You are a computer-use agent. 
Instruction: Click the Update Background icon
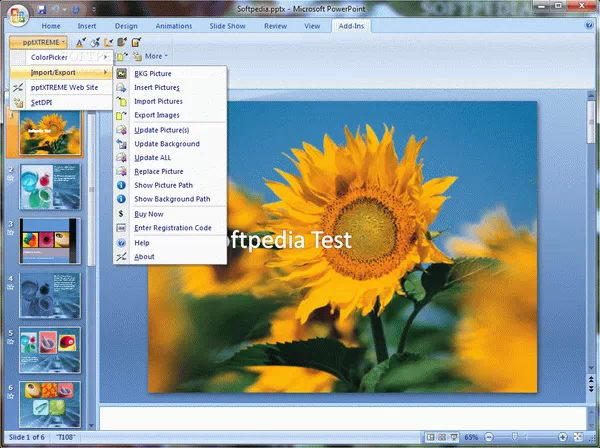tap(121, 144)
